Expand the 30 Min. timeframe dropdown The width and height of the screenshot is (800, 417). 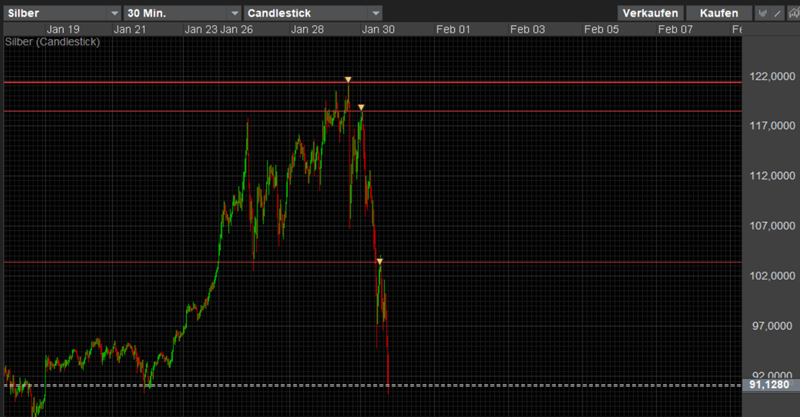(179, 13)
